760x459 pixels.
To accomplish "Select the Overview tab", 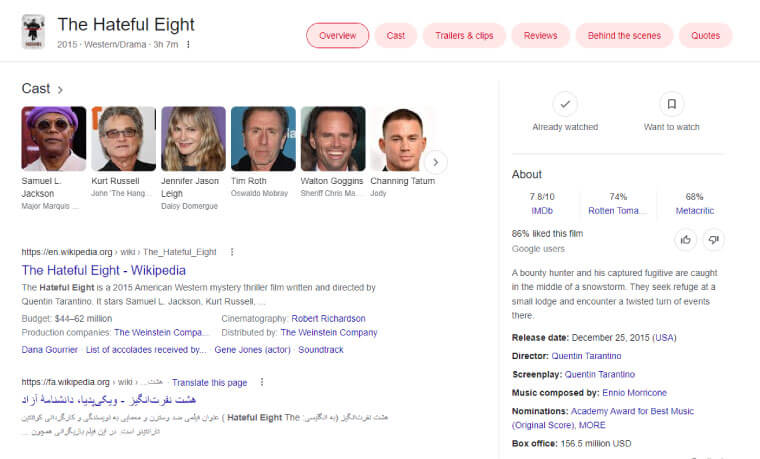I will 337,35.
